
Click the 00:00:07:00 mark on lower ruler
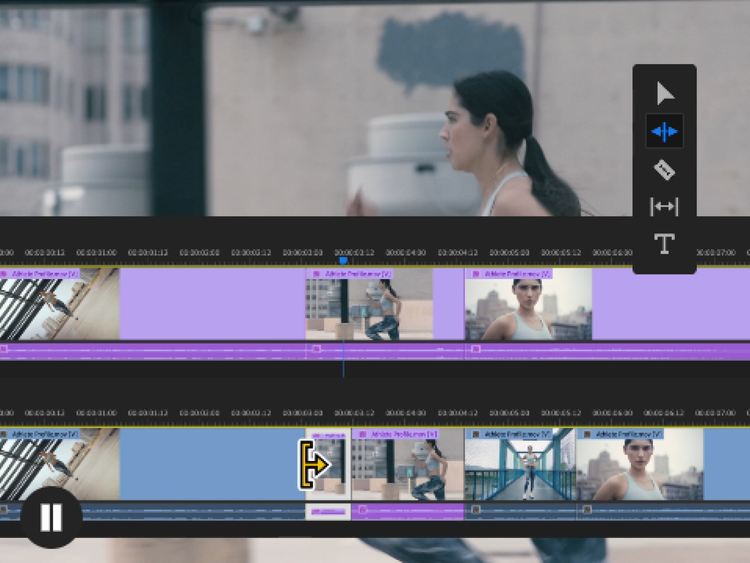(716, 412)
